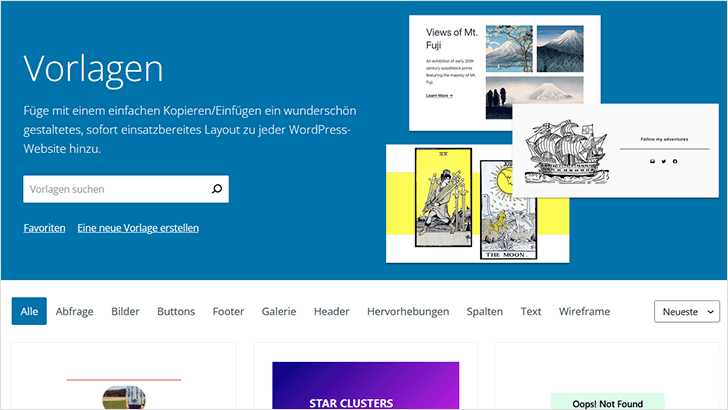Click the Vorlagen page heading
Screen dimensions: 728x410
tap(93, 69)
